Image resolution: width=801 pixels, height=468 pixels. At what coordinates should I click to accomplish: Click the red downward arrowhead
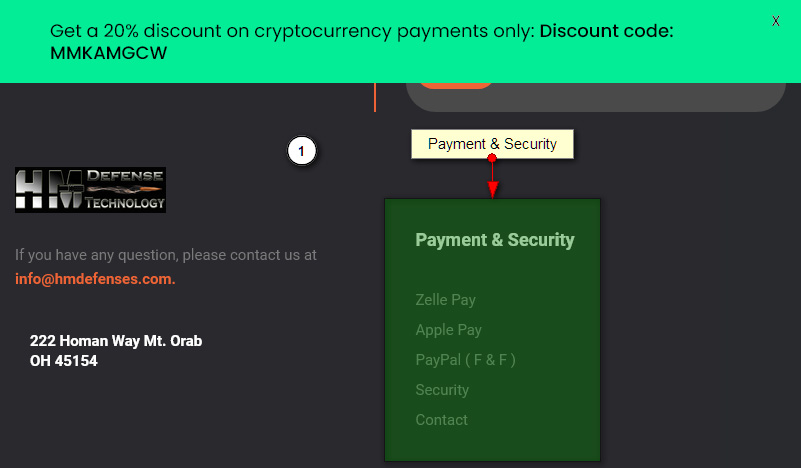(x=492, y=190)
